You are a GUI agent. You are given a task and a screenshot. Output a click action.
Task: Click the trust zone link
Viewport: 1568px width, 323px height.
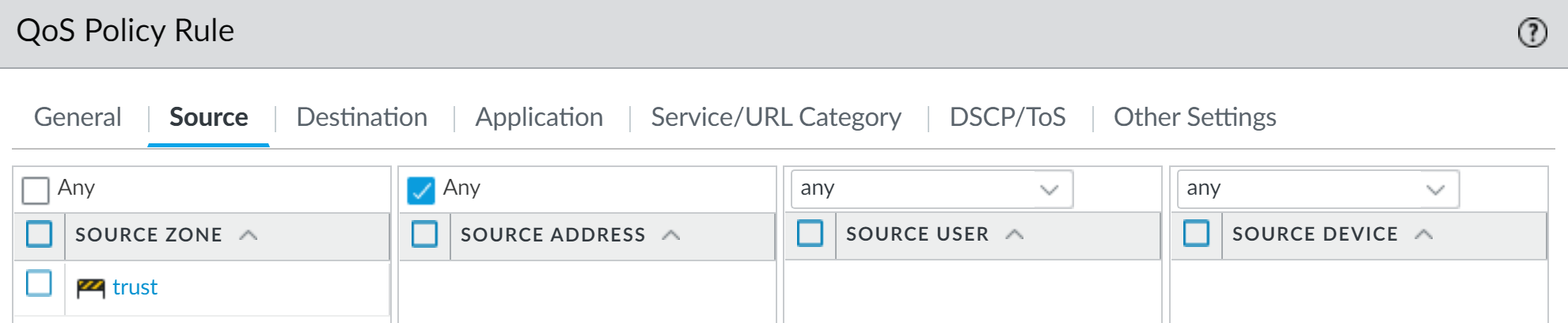click(135, 287)
